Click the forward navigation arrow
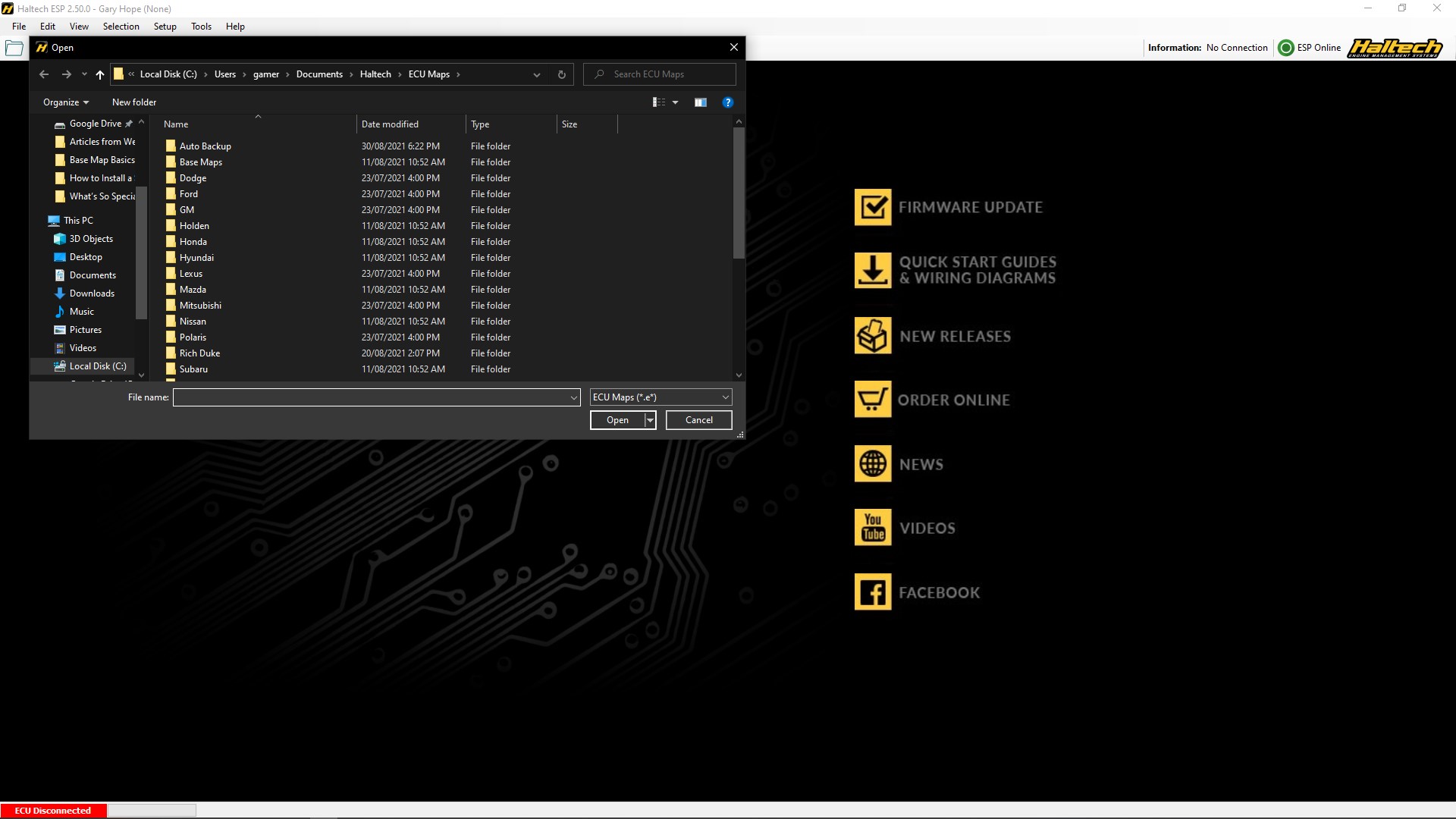 67,74
